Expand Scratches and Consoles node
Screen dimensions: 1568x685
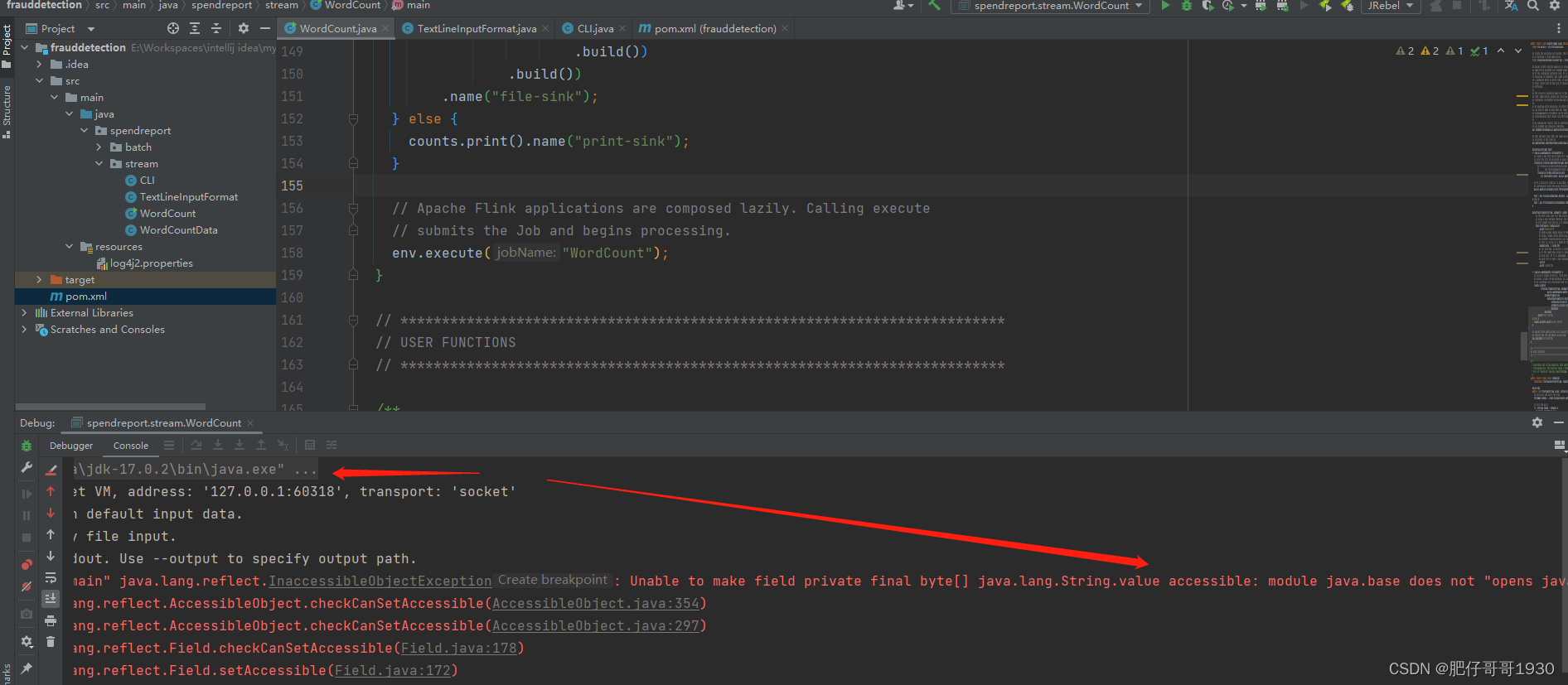click(24, 330)
